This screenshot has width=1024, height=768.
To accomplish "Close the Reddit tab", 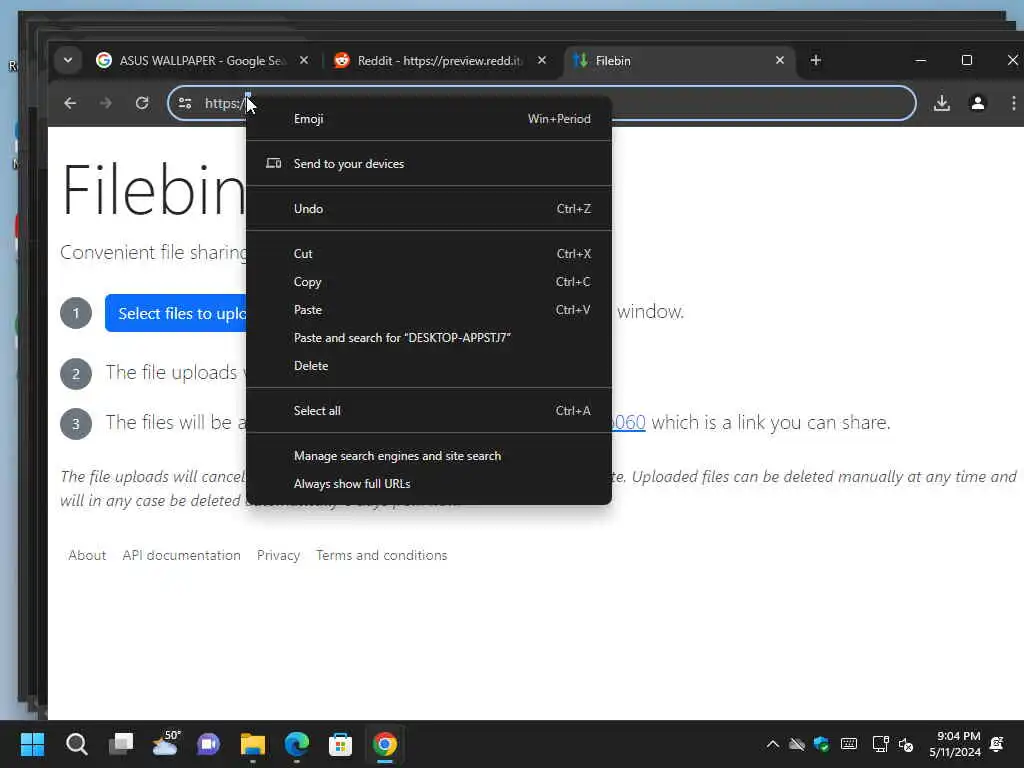I will tap(541, 60).
